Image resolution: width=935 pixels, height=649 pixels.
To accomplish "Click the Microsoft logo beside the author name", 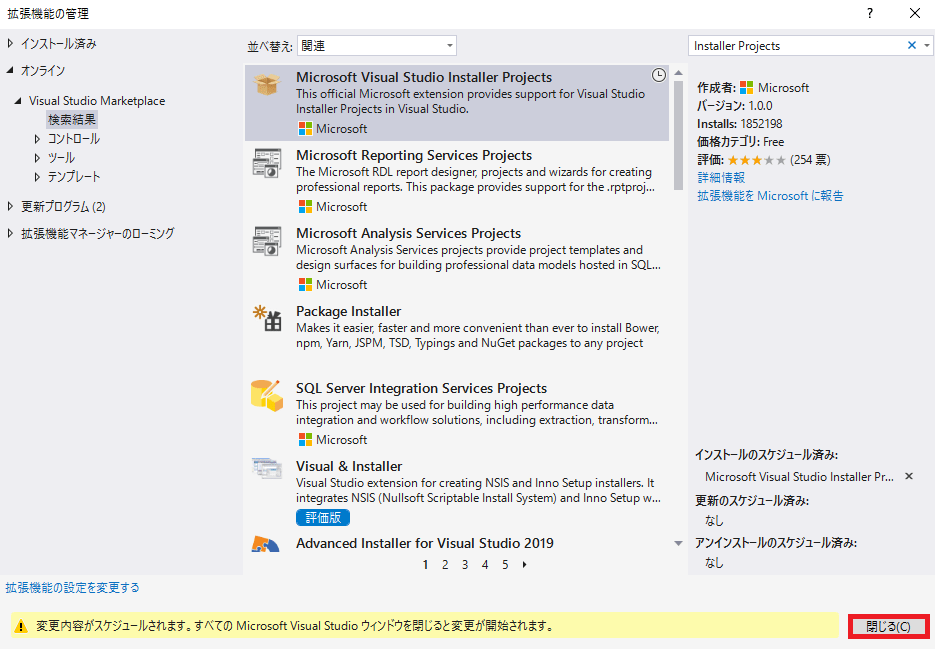I will [x=747, y=88].
